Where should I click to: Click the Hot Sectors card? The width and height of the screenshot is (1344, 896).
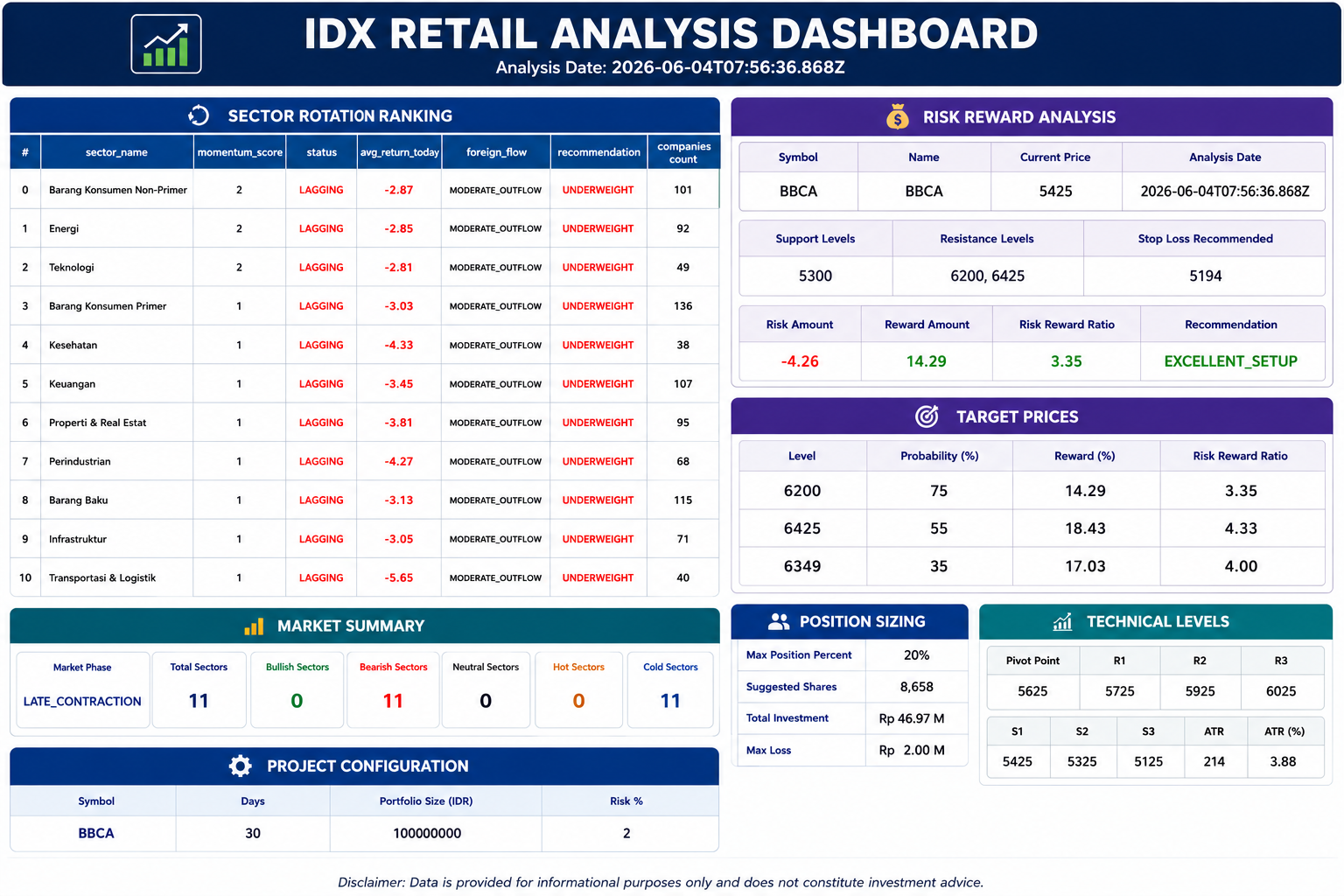(578, 689)
